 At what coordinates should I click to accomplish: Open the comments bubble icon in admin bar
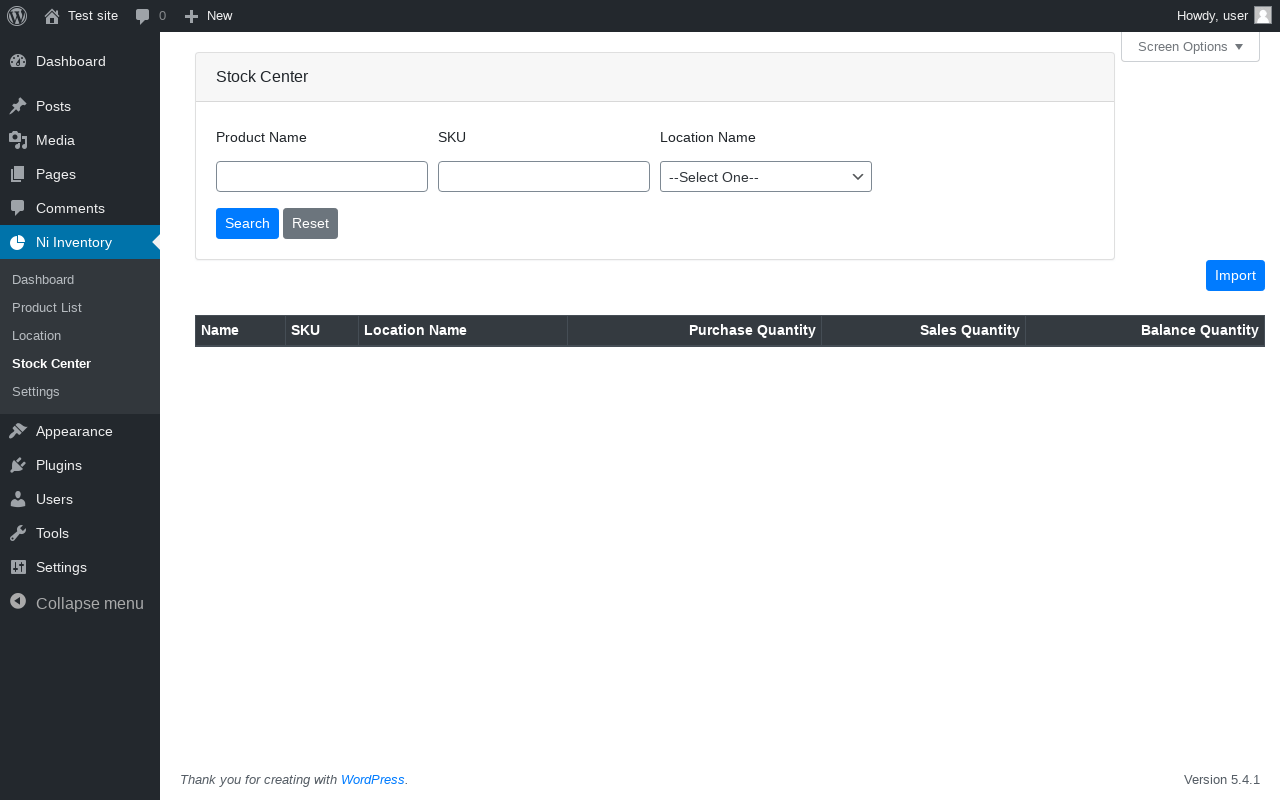143,16
